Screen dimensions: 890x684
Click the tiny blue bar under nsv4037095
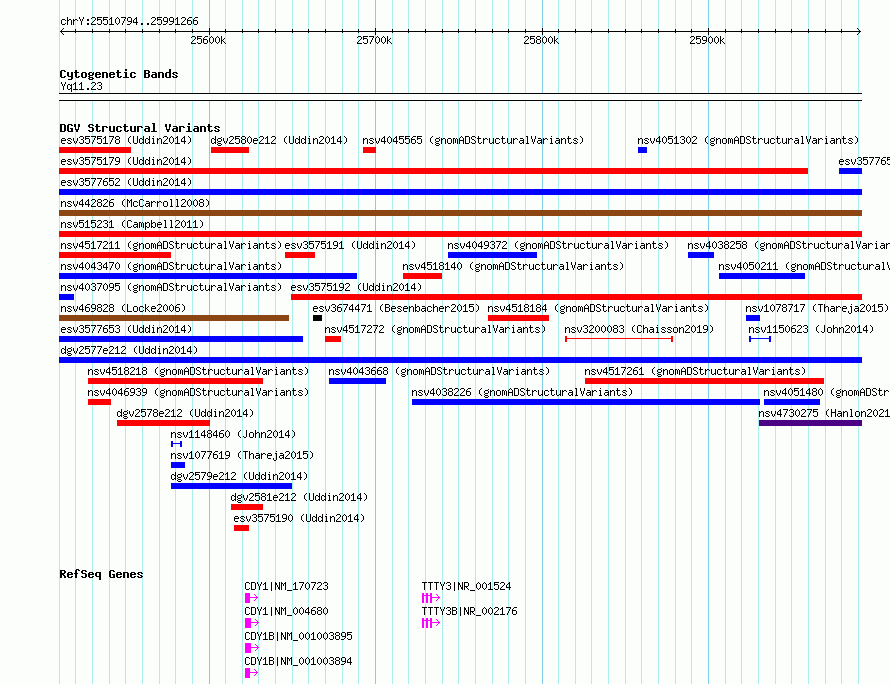click(x=66, y=297)
